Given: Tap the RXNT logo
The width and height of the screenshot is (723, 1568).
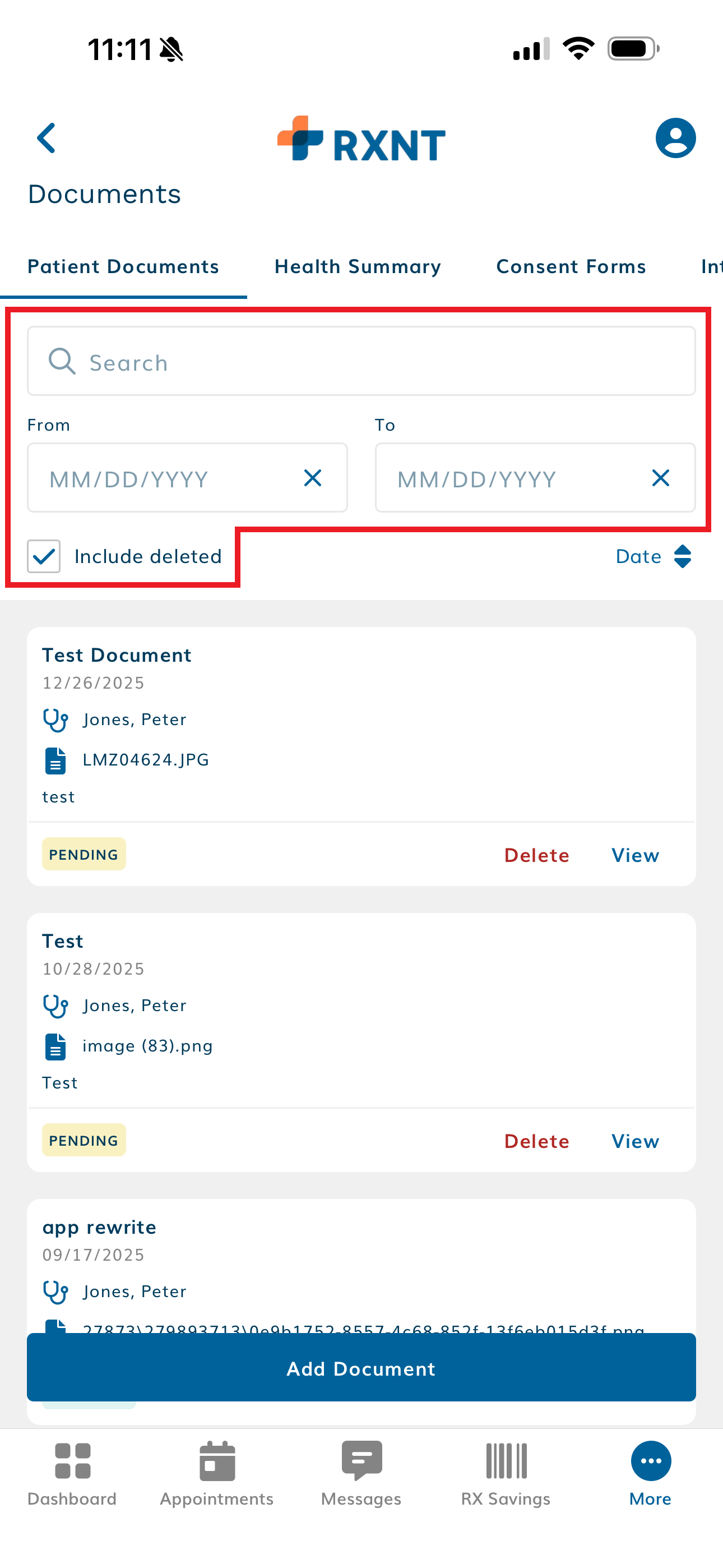Looking at the screenshot, I should click(361, 140).
